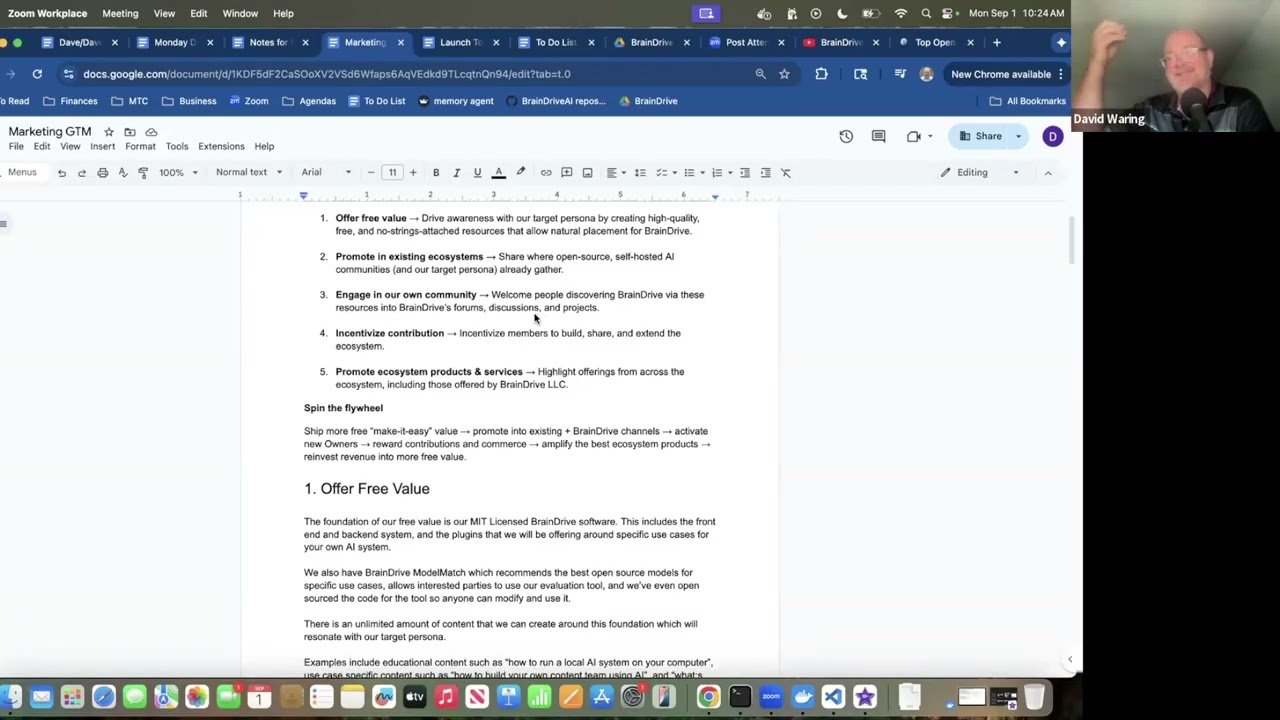Viewport: 1280px width, 720px height.
Task: Open the comments panel icon
Action: click(878, 136)
